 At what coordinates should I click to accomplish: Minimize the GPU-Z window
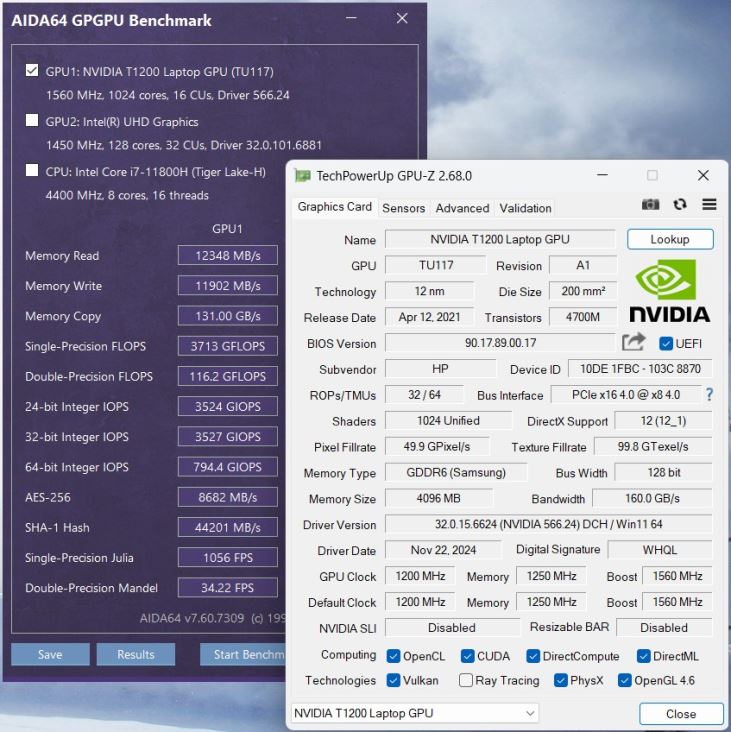tap(603, 175)
